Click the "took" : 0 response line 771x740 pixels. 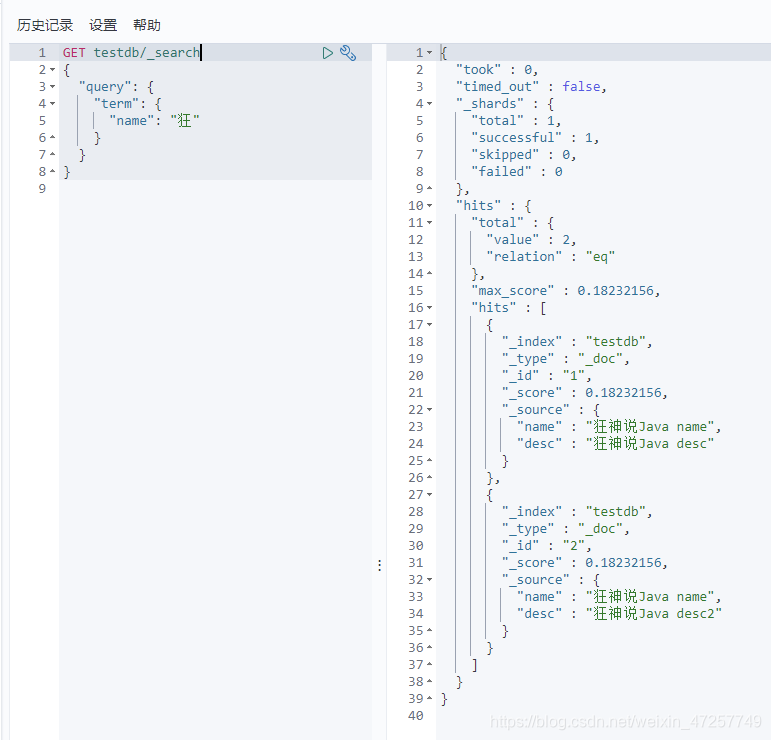click(497, 70)
